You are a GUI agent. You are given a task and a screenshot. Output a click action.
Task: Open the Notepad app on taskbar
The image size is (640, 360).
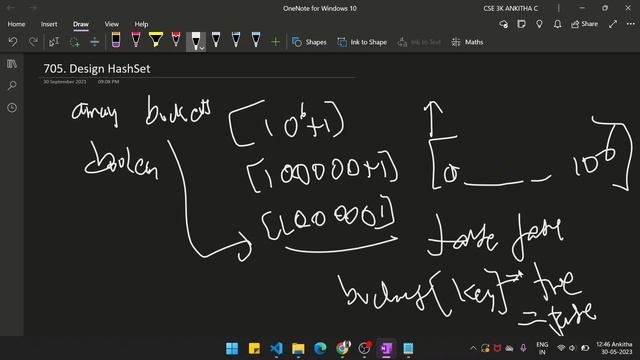[x=408, y=348]
